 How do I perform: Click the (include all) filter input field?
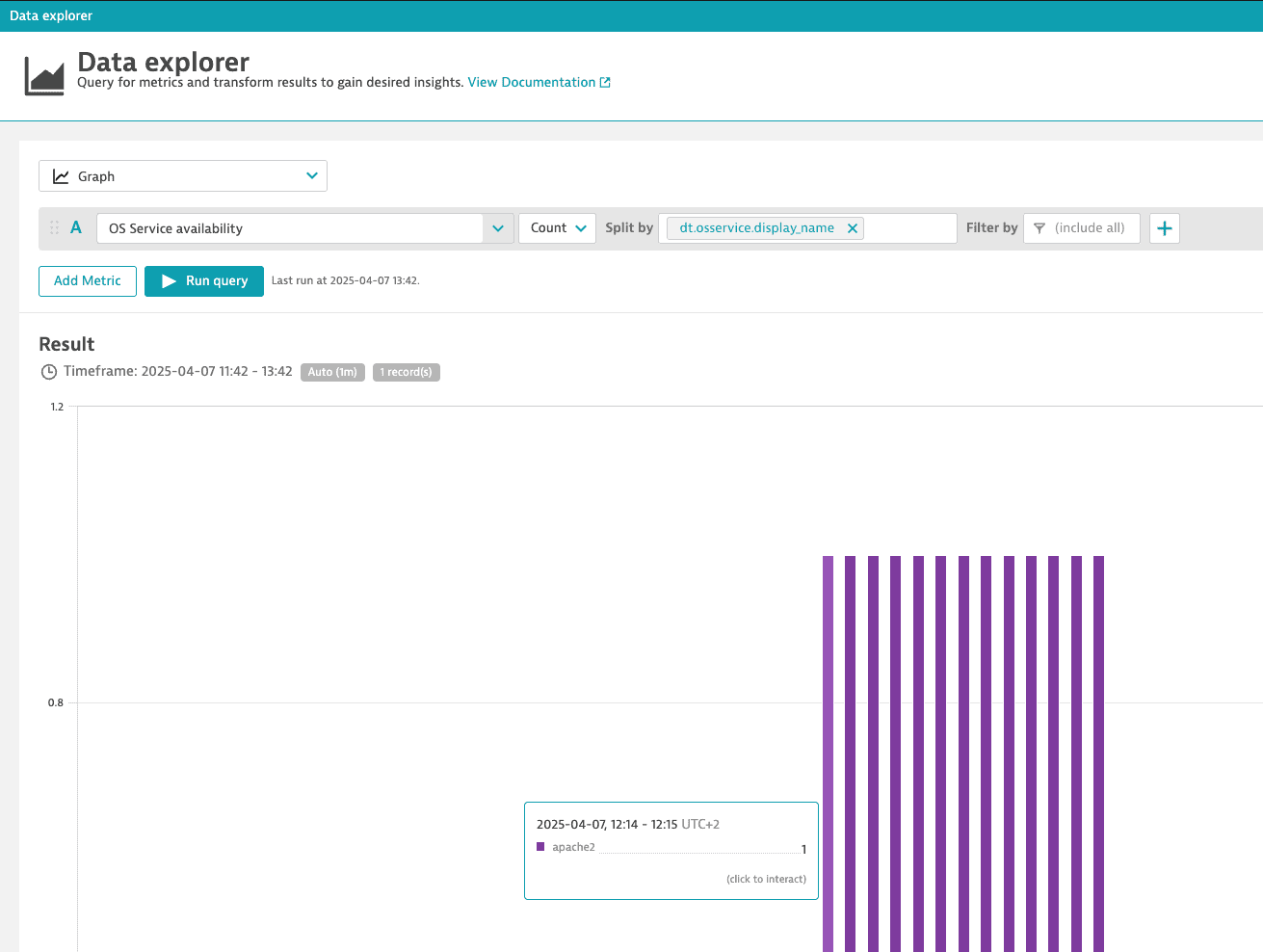point(1089,228)
